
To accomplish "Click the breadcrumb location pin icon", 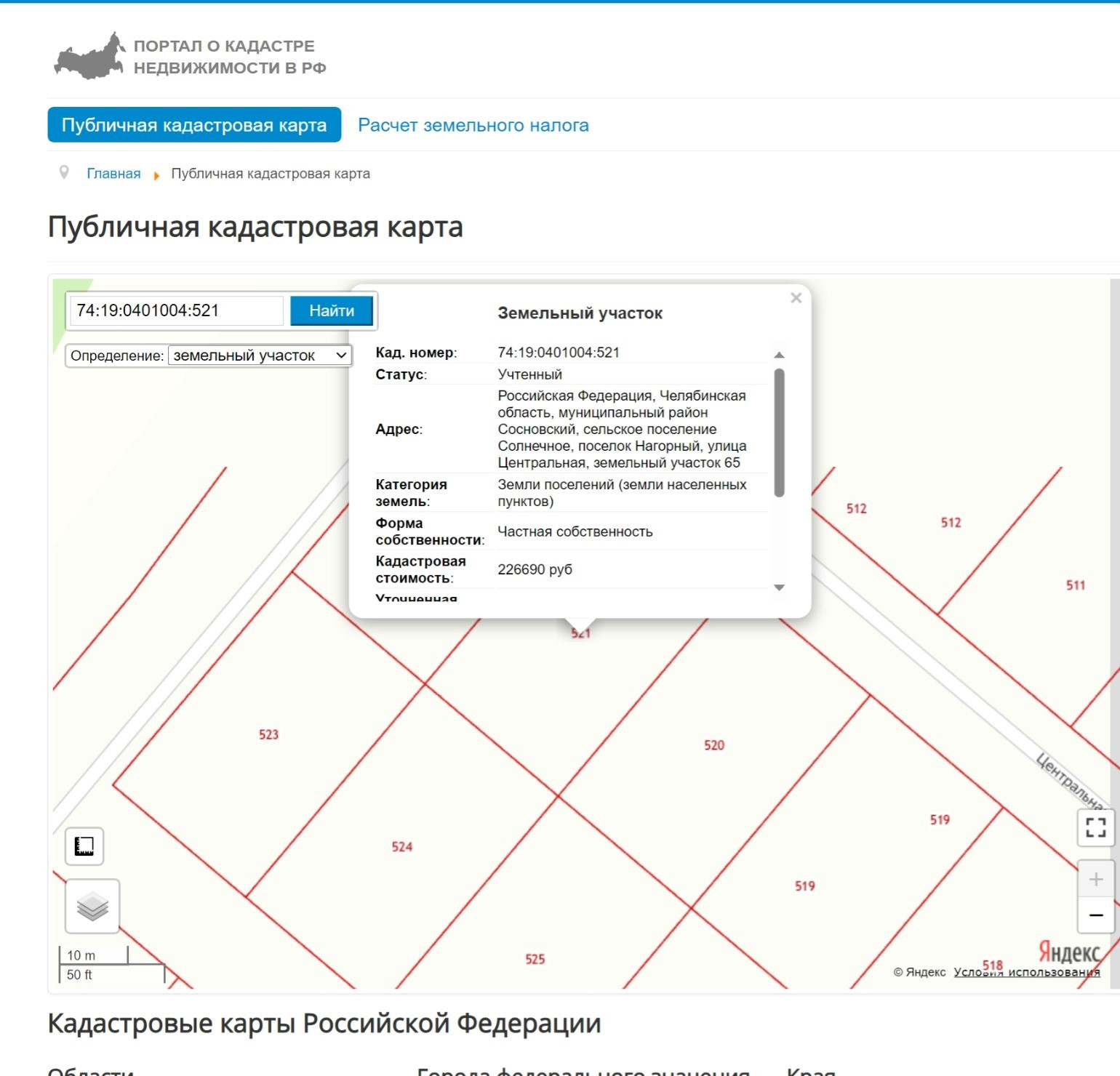I will click(x=64, y=172).
